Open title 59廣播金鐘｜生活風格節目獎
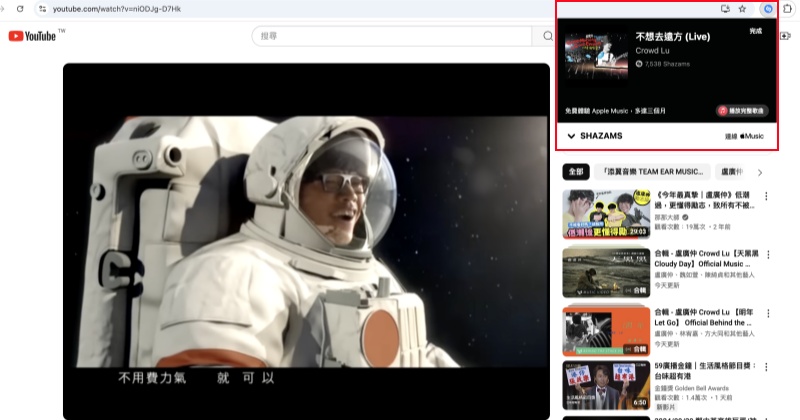 tap(705, 371)
